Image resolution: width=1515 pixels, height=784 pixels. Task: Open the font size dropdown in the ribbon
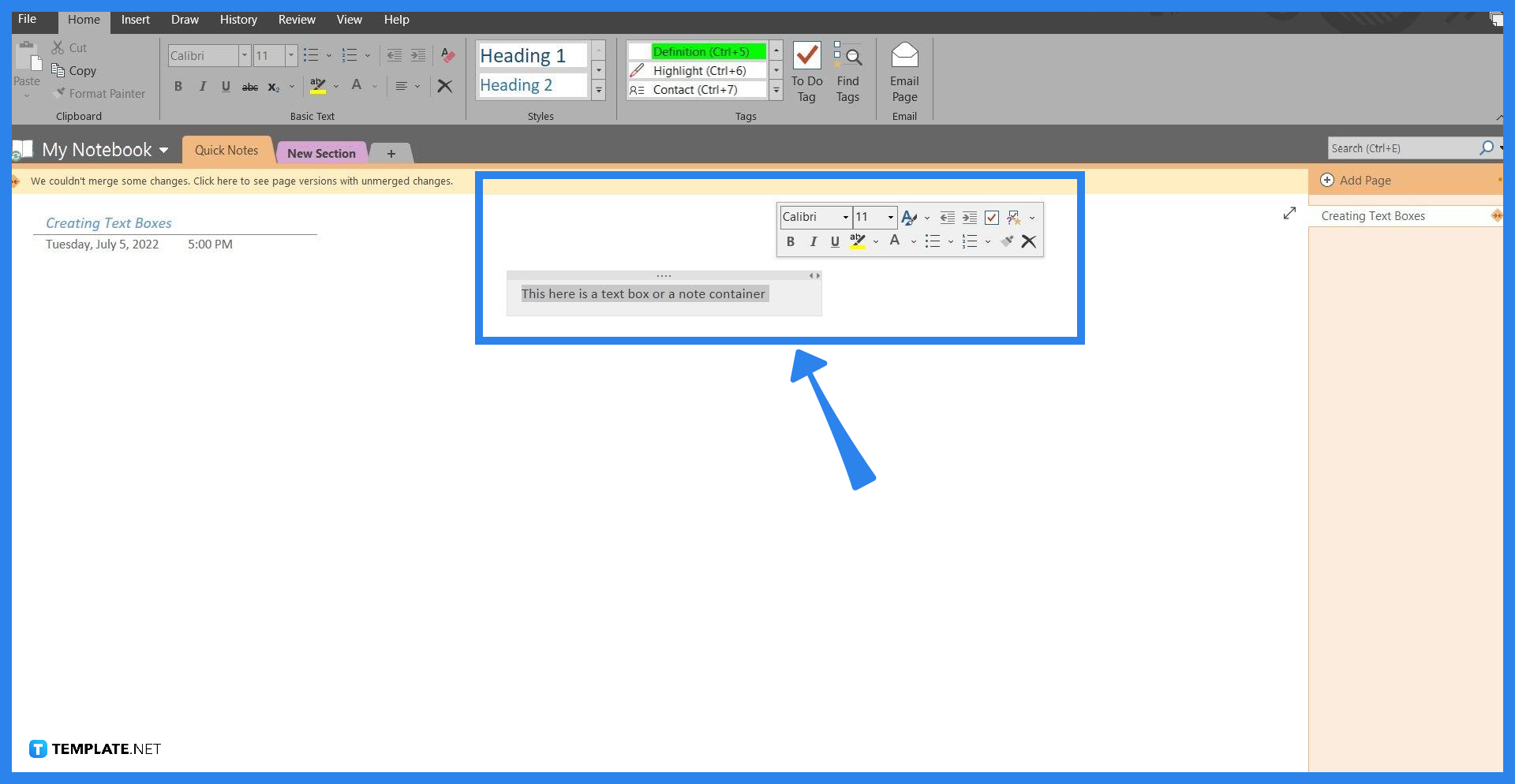coord(290,55)
